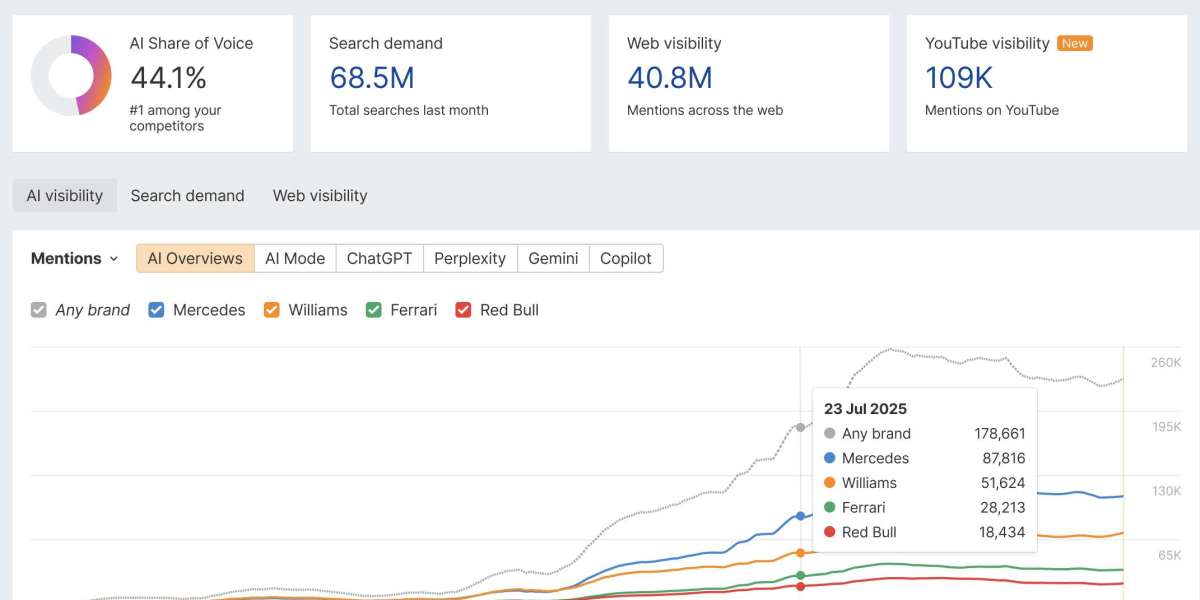Screen dimensions: 1200x600
Task: Filter the chart by Gemini
Action: (x=553, y=258)
